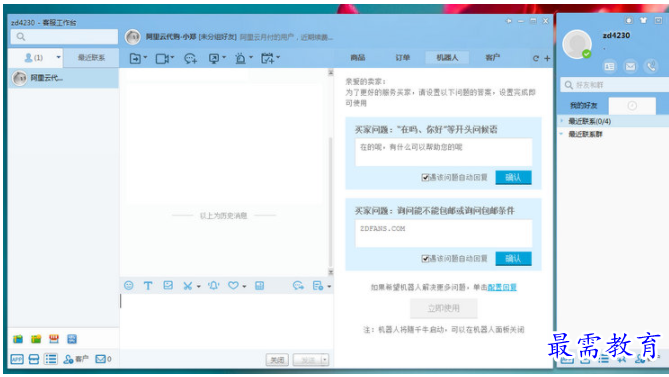669x377 pixels.
Task: Open the 最近联系 tab in contact list
Action: click(x=91, y=58)
